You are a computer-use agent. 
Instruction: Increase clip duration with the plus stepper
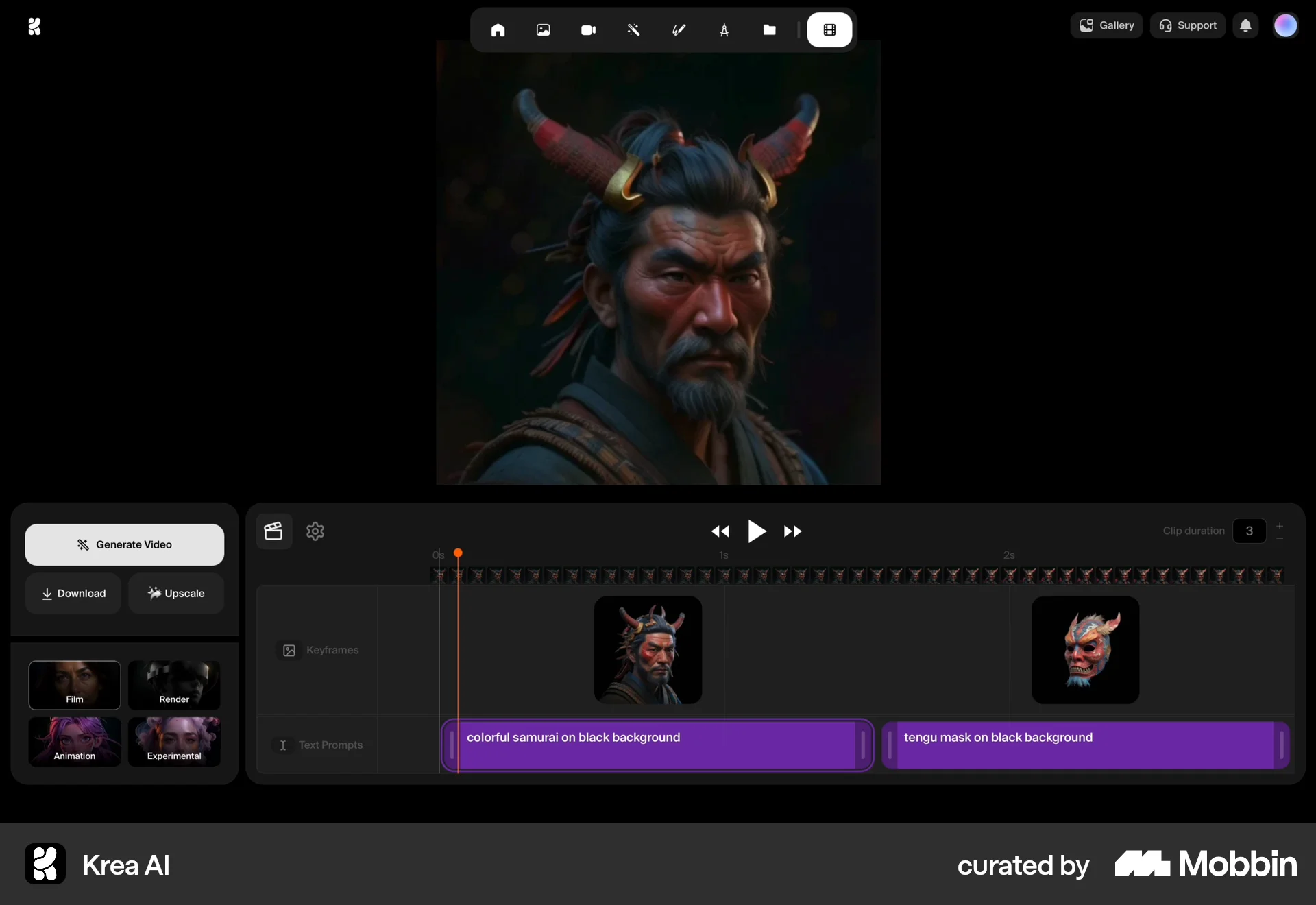pyautogui.click(x=1280, y=525)
